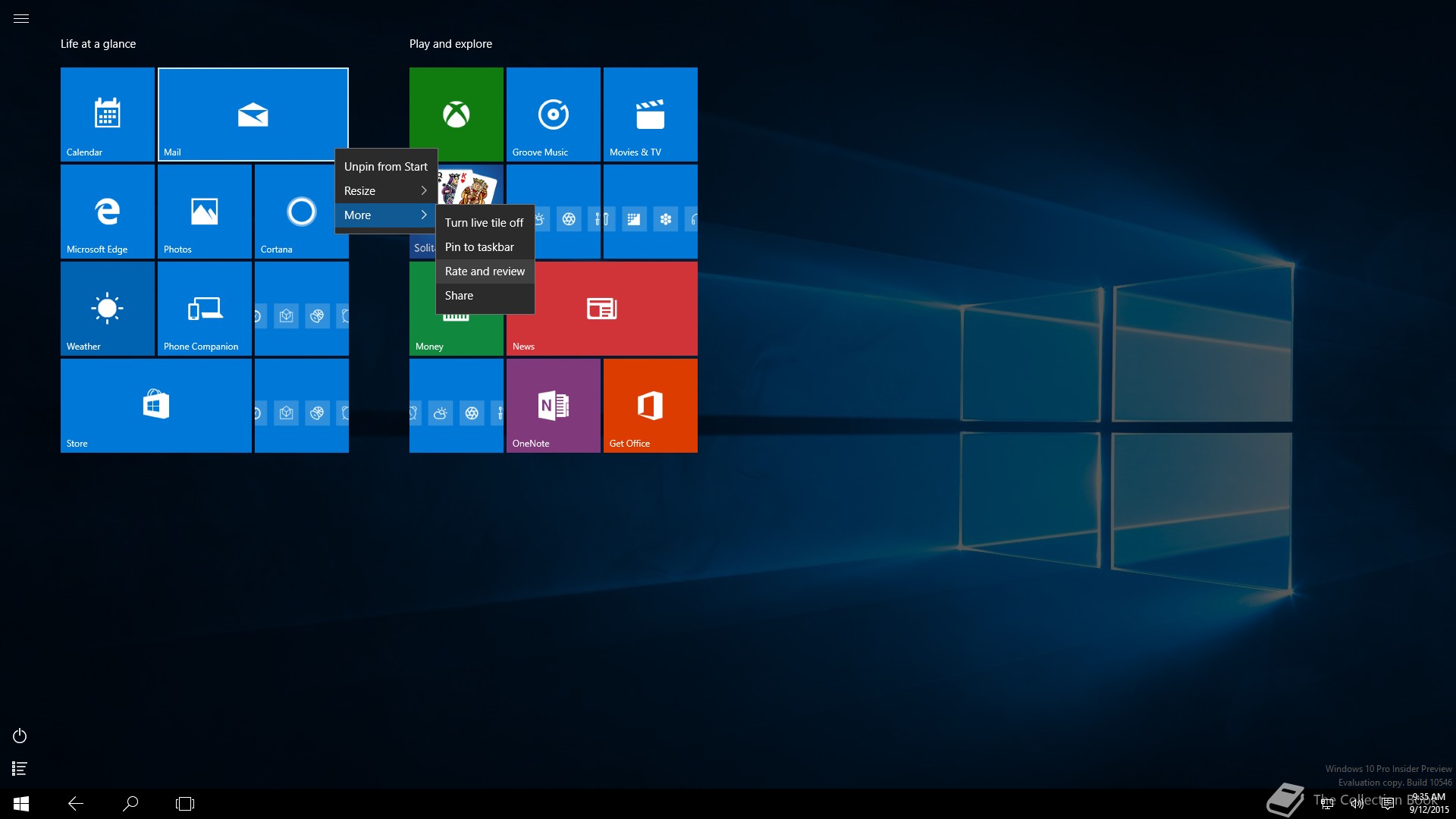Choose Rate and review
This screenshot has height=819, width=1456.
(x=485, y=271)
